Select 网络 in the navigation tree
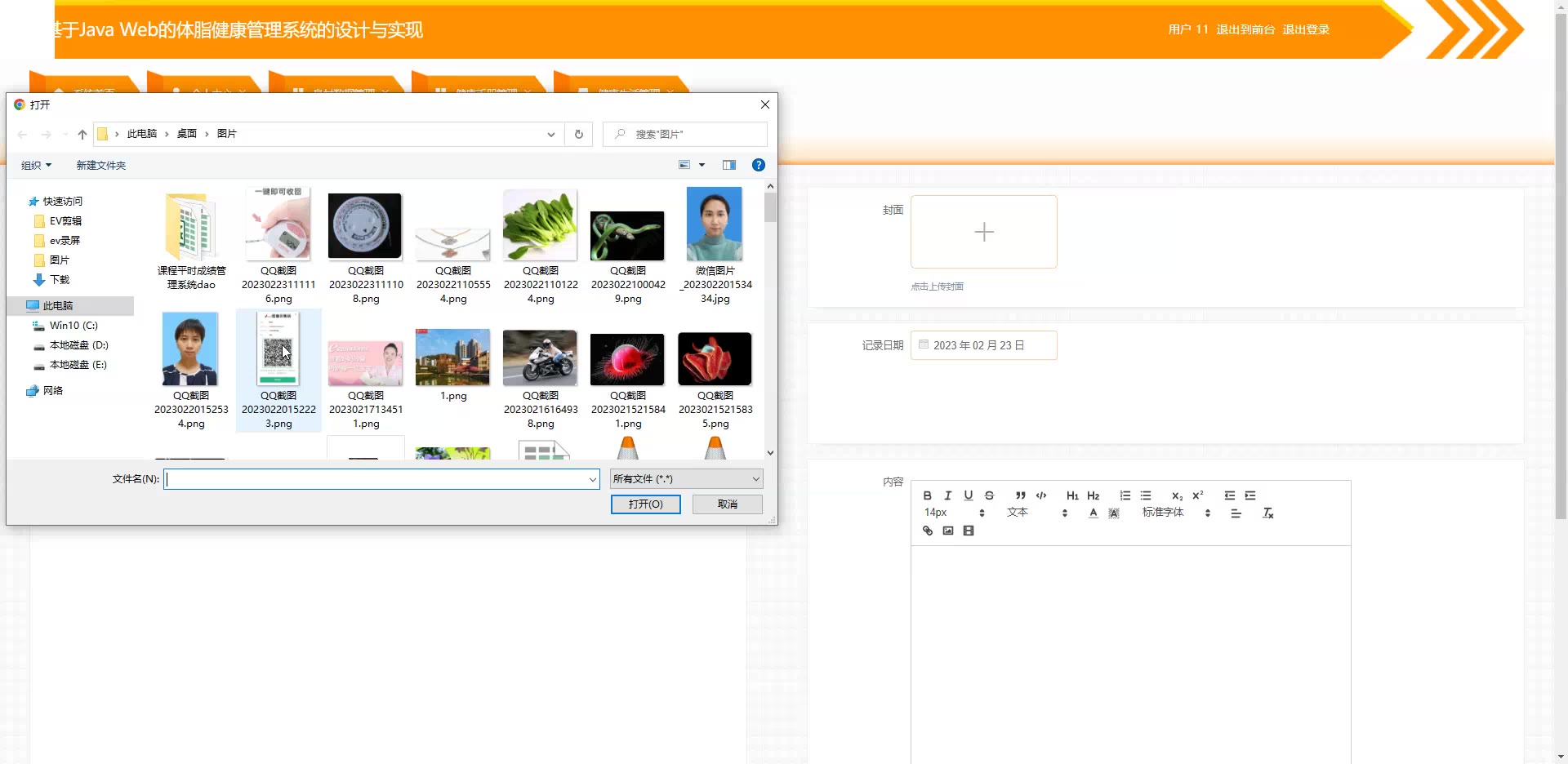1568x764 pixels. click(x=52, y=390)
